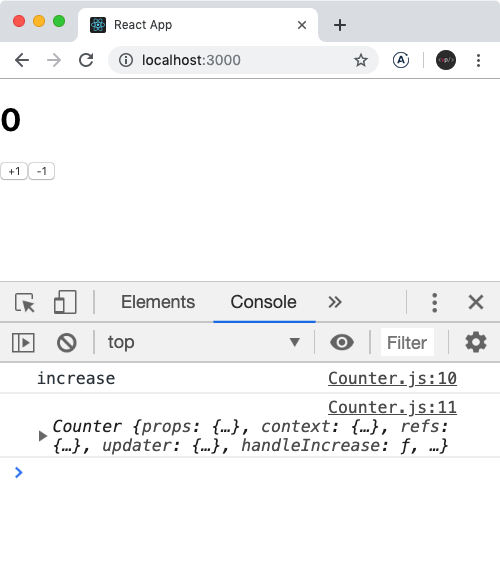Click the +1 button
Screen dimensions: 500x588
[x=14, y=171]
